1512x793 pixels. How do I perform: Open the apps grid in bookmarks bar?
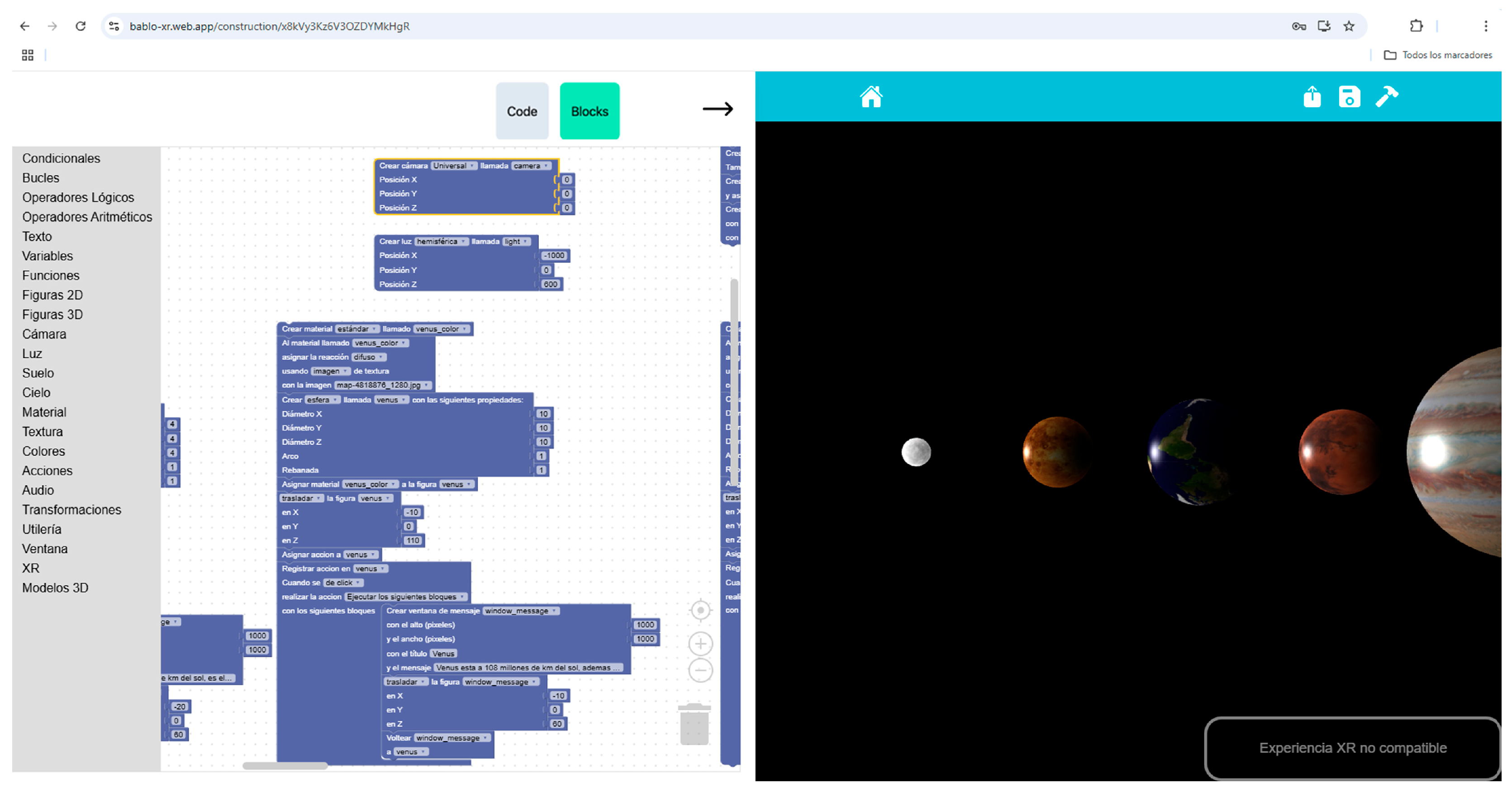(28, 55)
